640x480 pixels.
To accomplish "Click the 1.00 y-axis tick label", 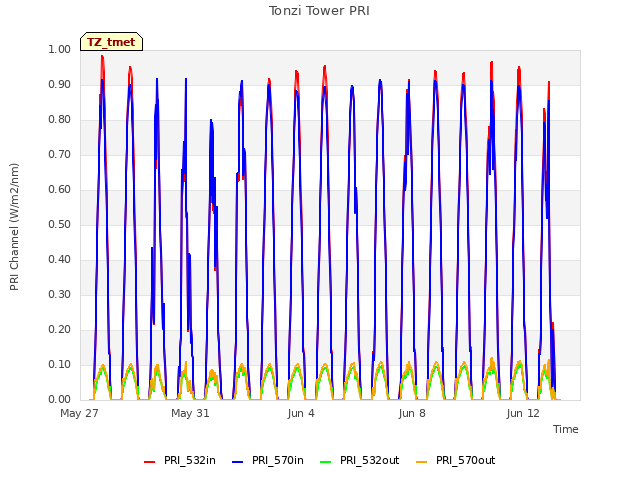I will (x=60, y=49).
